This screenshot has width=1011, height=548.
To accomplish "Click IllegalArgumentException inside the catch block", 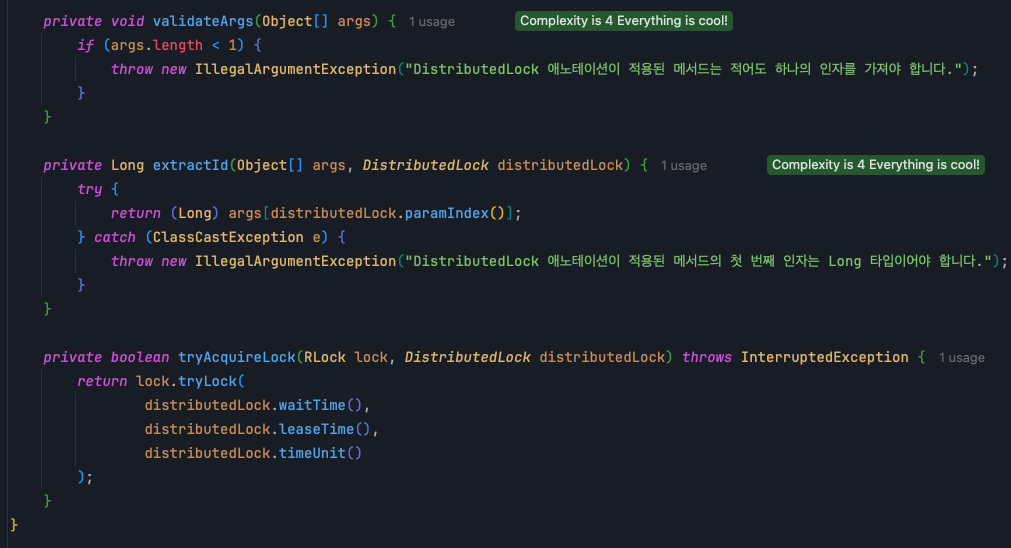I will [x=295, y=261].
